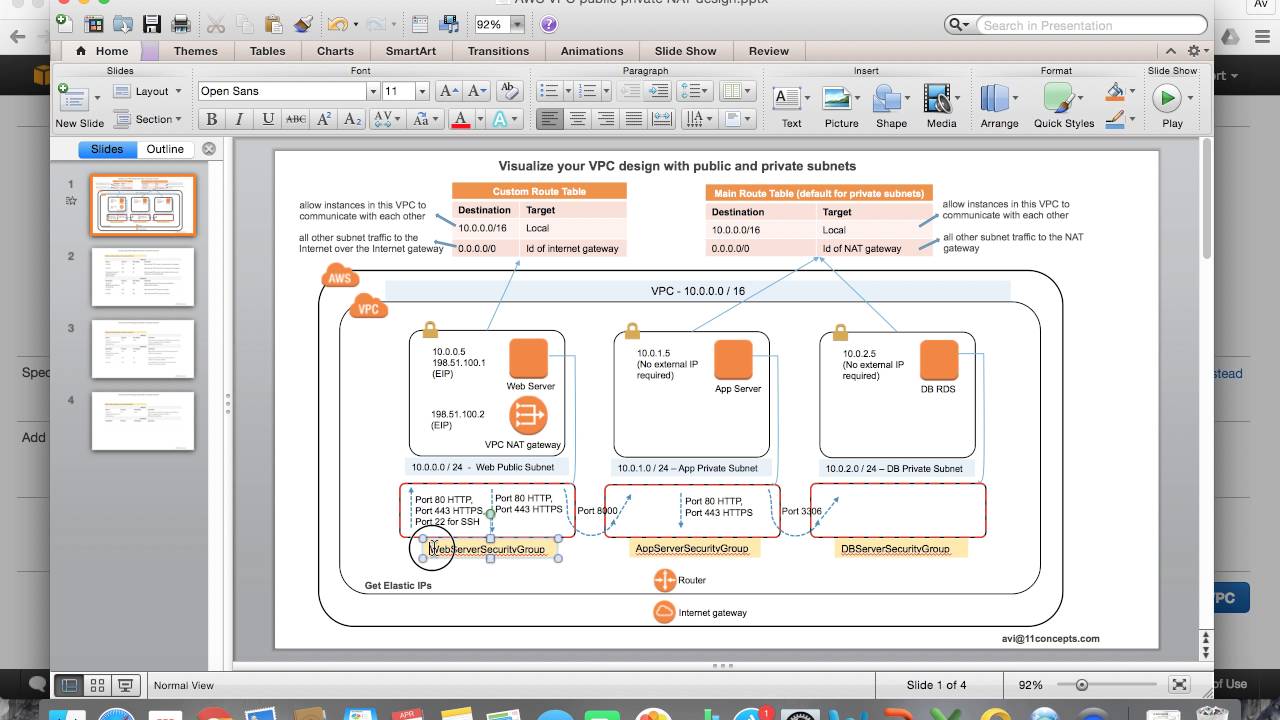Click the ribbon settings gear

(1193, 51)
